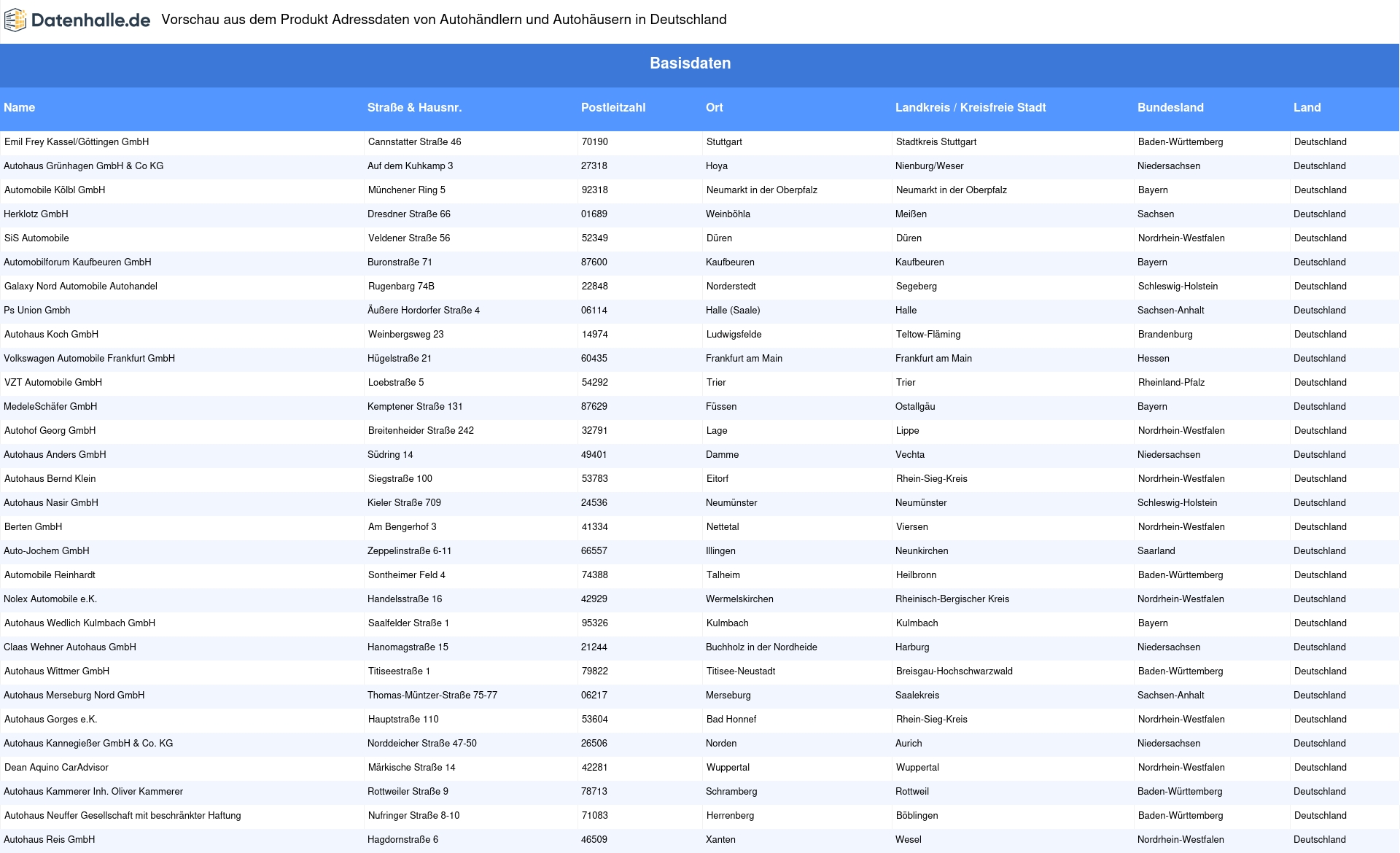Screen dimensions: 1400x853
Task: Click the Rheinisch-Bergischer Kreis cell
Action: pyautogui.click(x=952, y=599)
